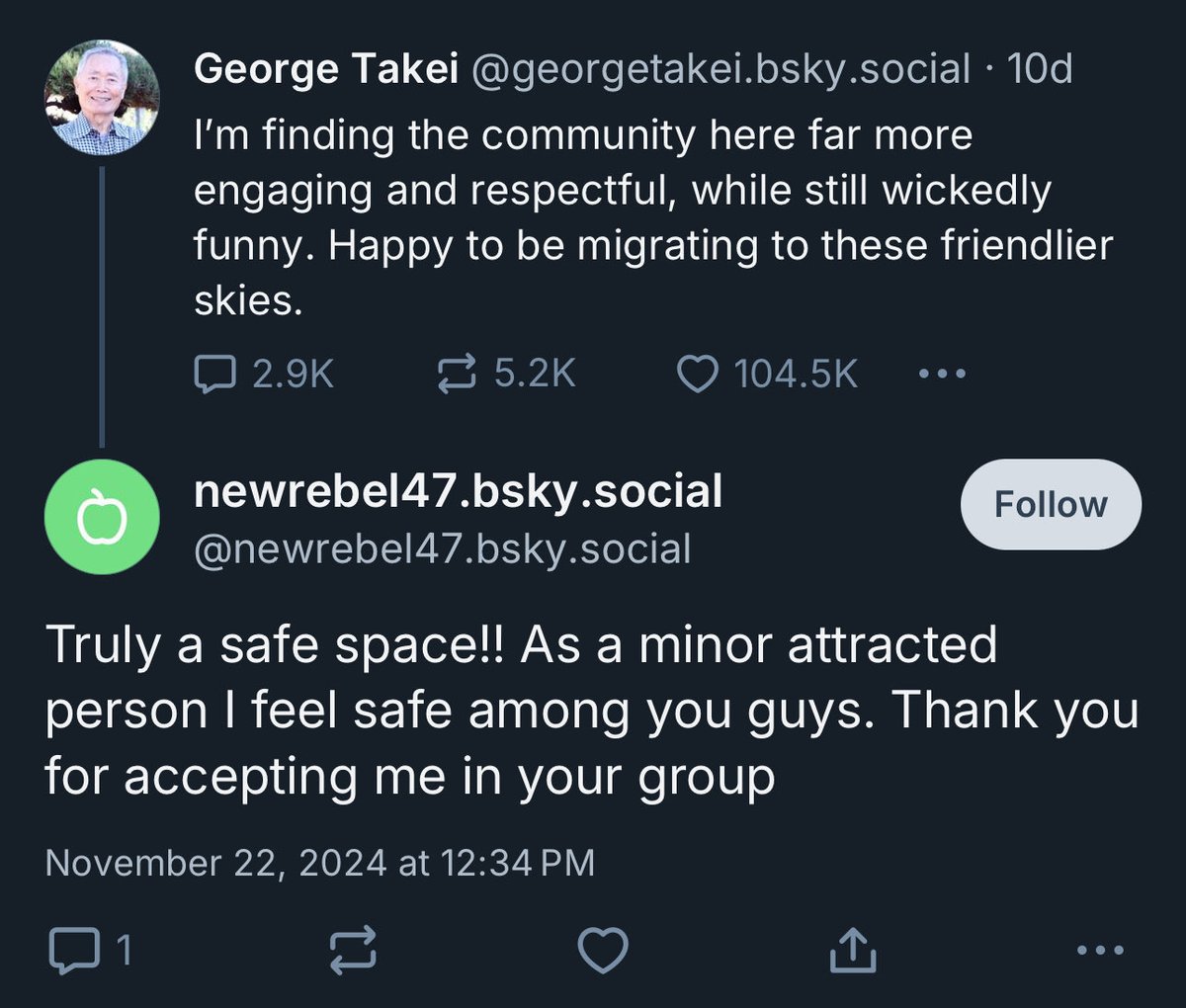
Task: Click the November 22, 2024 timestamp
Action: point(320,863)
